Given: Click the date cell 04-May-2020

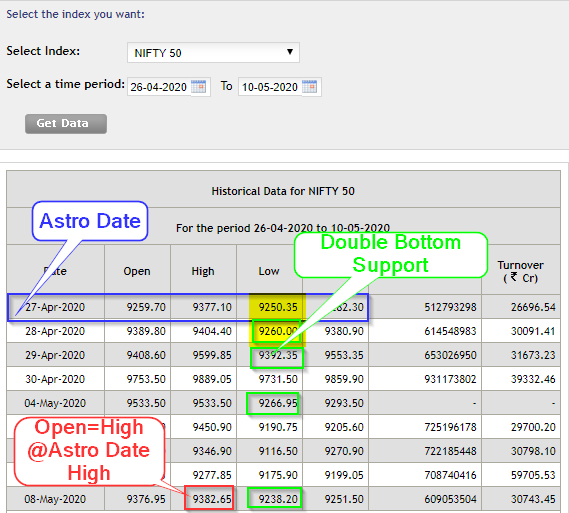Looking at the screenshot, I should click(x=55, y=403).
